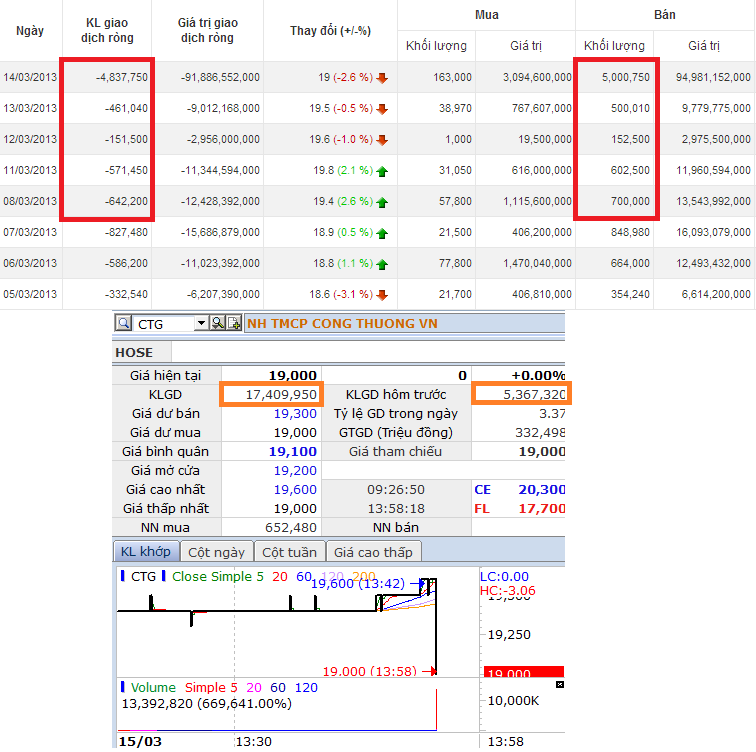Viewport: 756px width, 752px height.
Task: Switch to the KL khớp tab
Action: [146, 551]
